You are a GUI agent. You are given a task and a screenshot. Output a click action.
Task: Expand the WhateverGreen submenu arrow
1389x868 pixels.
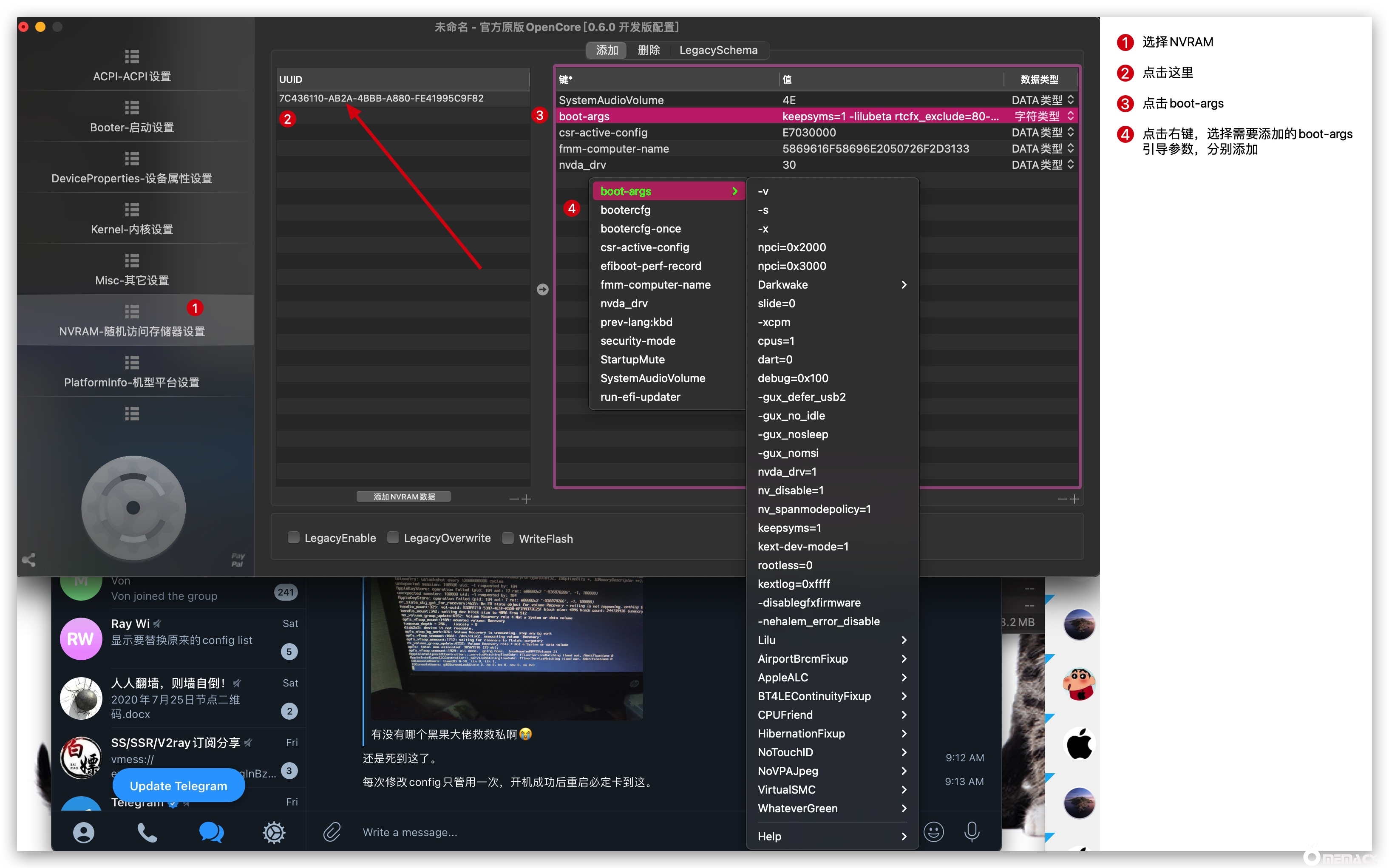(904, 808)
